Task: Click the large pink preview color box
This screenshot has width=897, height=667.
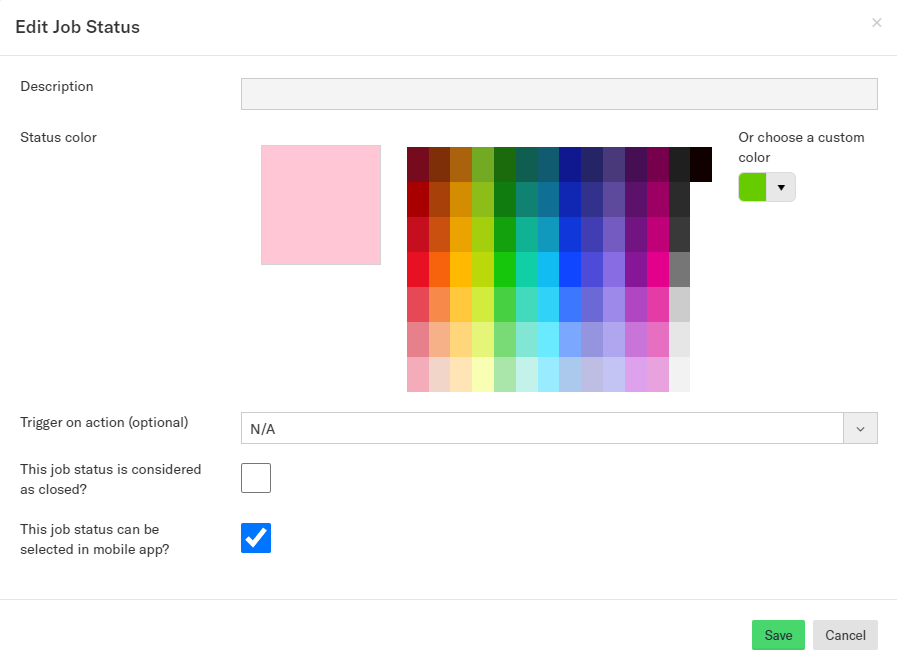Action: click(x=321, y=205)
